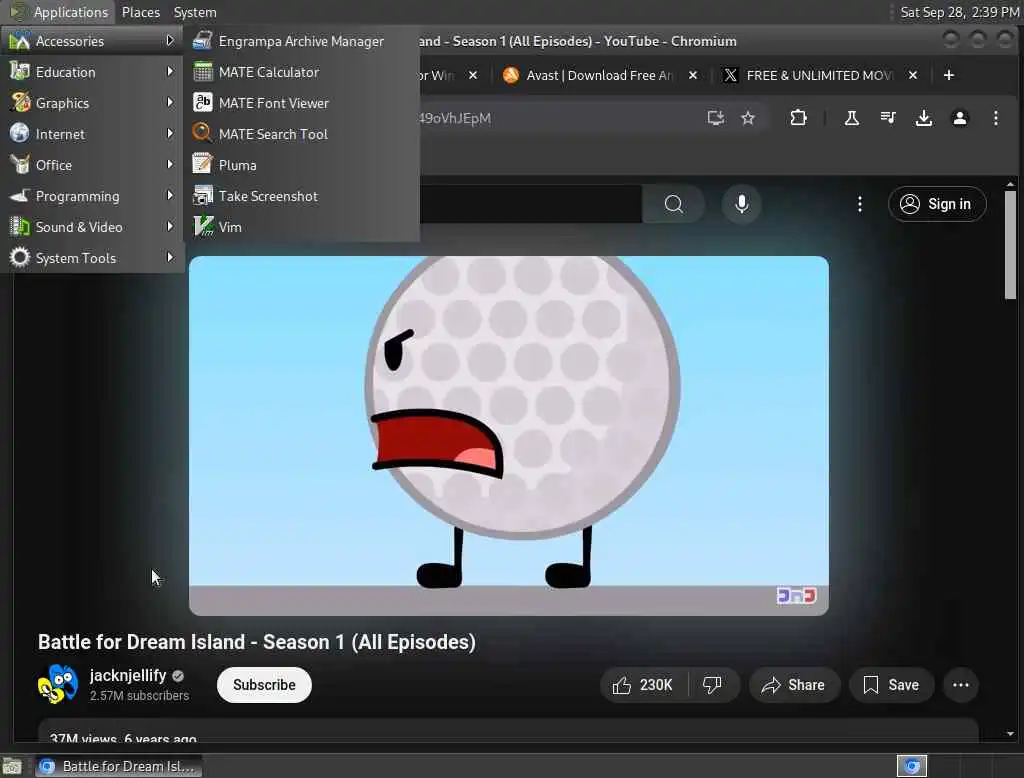Click the Share button
This screenshot has height=778, width=1024.
793,685
